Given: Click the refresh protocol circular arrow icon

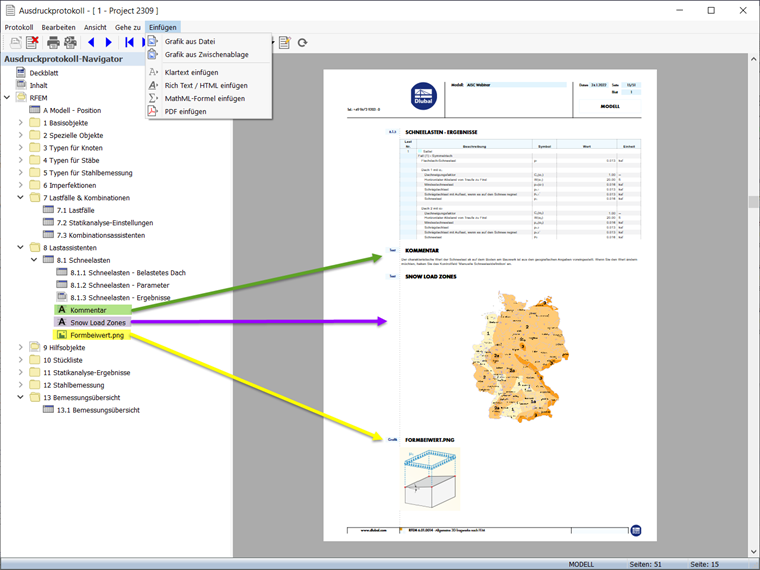Looking at the screenshot, I should point(302,43).
